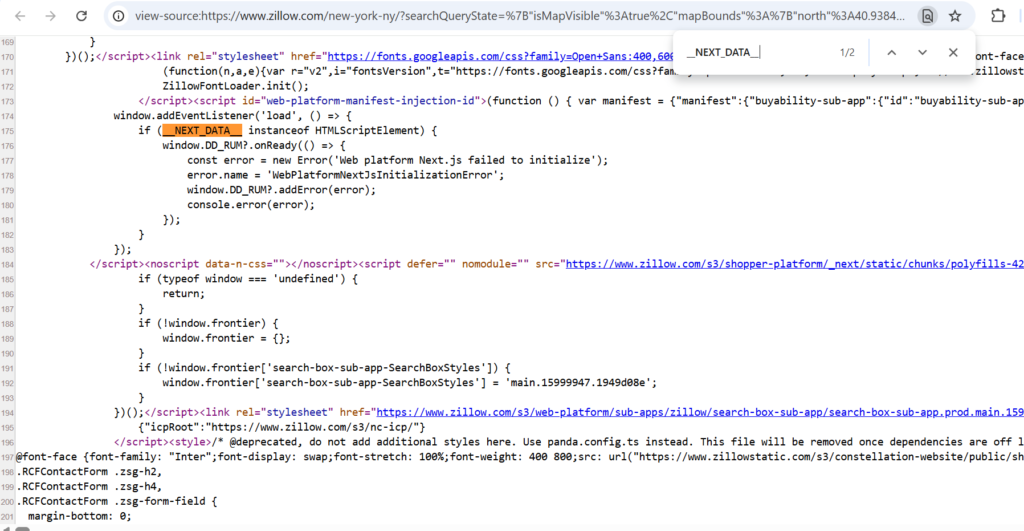The height and width of the screenshot is (531, 1024).
Task: Click '.RCFContactForm .zsg-form-field {' line
Action: [116, 502]
